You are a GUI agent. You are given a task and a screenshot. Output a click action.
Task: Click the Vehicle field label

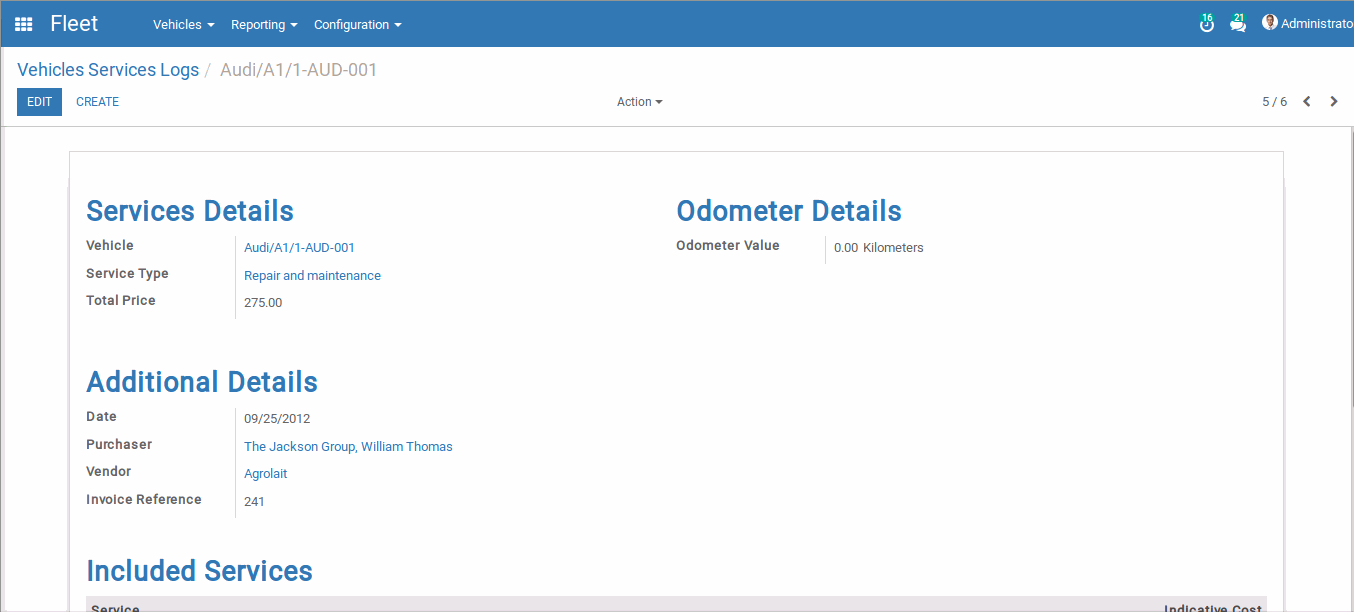[110, 245]
